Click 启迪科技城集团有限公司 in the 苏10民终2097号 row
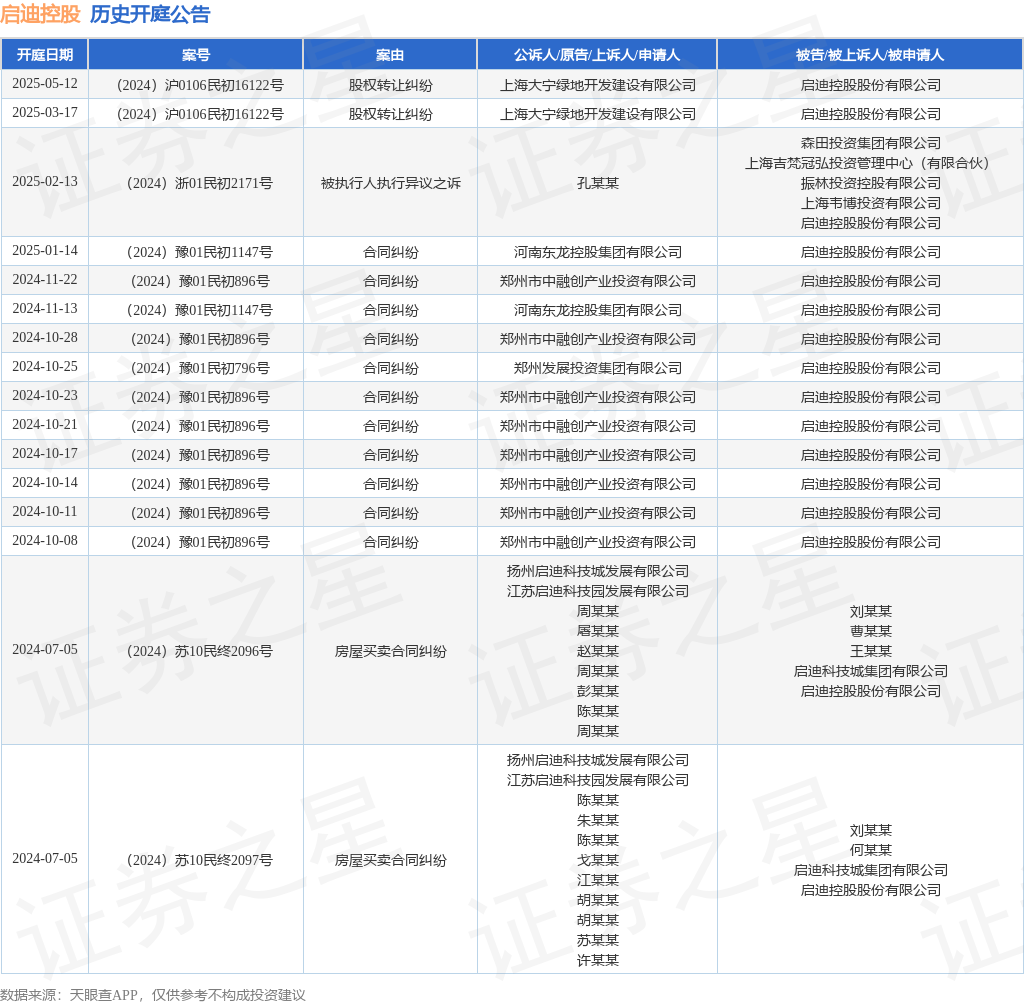This screenshot has width=1024, height=1004. coord(871,870)
